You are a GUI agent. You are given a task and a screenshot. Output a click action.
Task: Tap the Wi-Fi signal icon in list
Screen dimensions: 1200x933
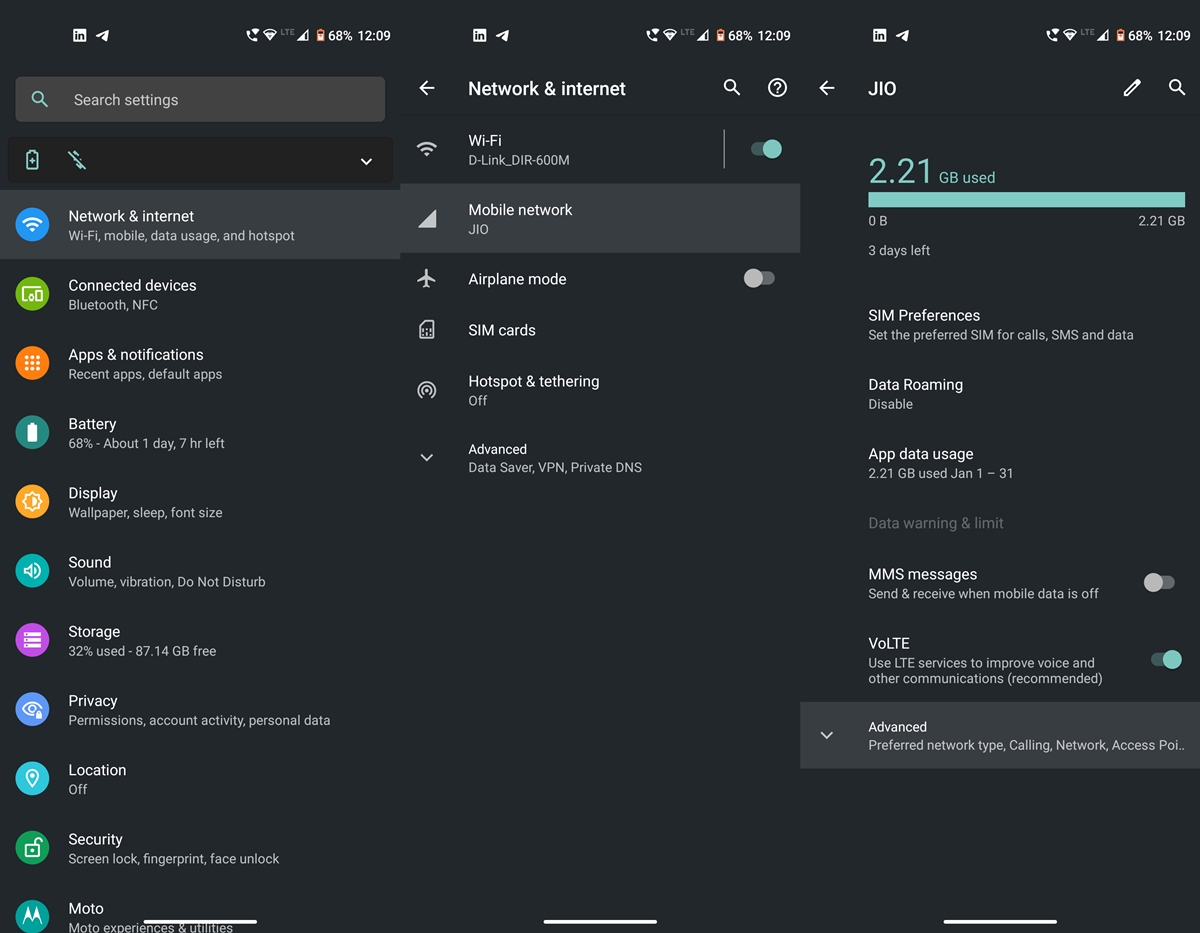pyautogui.click(x=427, y=149)
